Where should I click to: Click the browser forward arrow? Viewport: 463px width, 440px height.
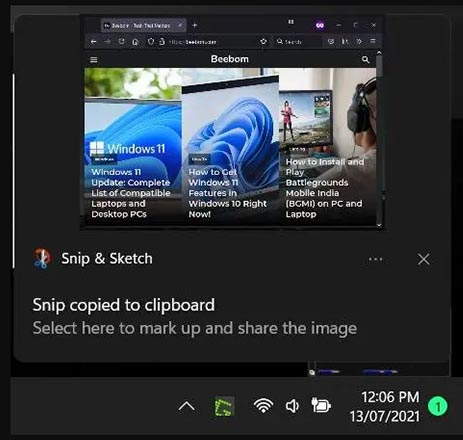point(107,42)
